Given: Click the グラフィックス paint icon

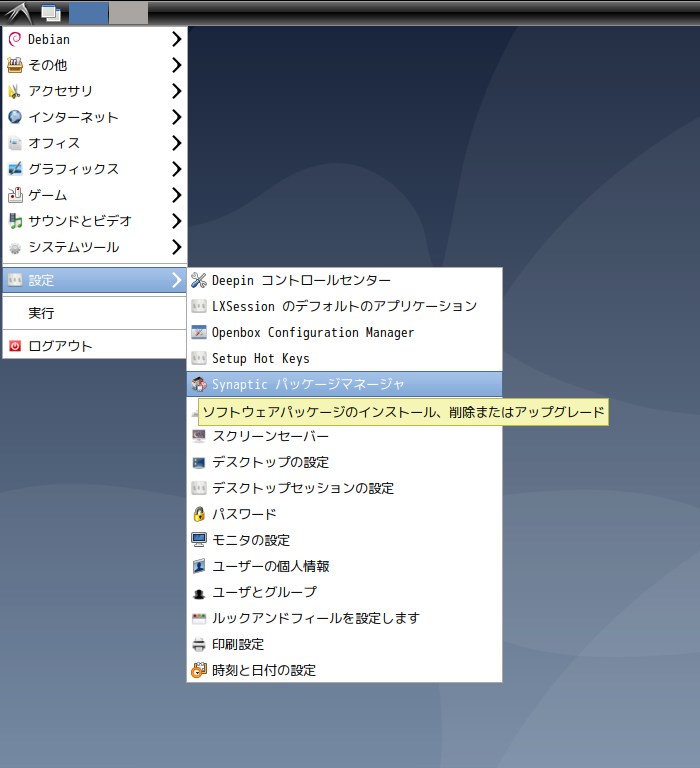Looking at the screenshot, I should 15,169.
